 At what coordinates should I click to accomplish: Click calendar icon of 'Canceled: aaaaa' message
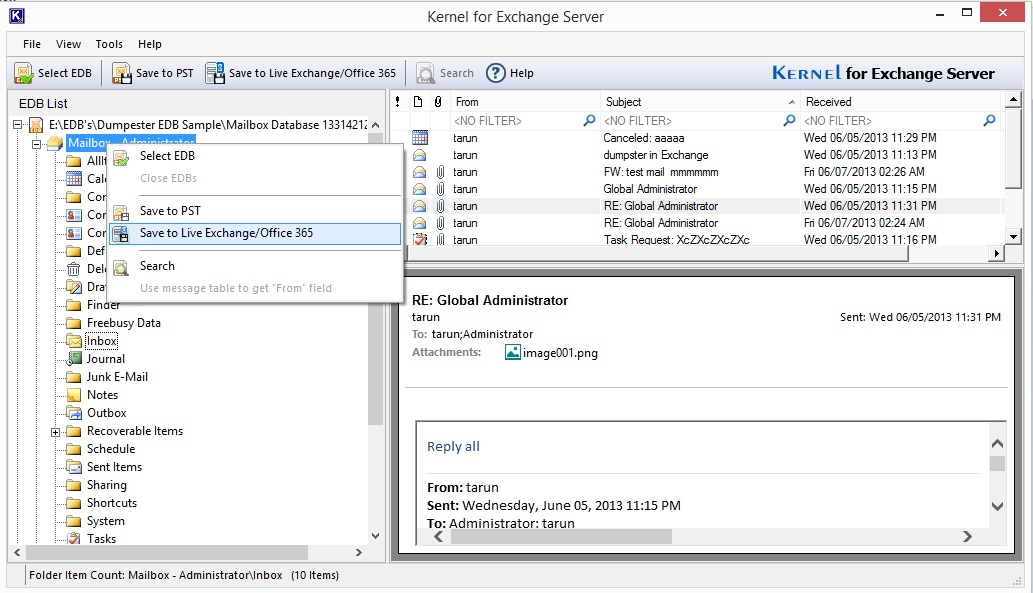tap(420, 138)
